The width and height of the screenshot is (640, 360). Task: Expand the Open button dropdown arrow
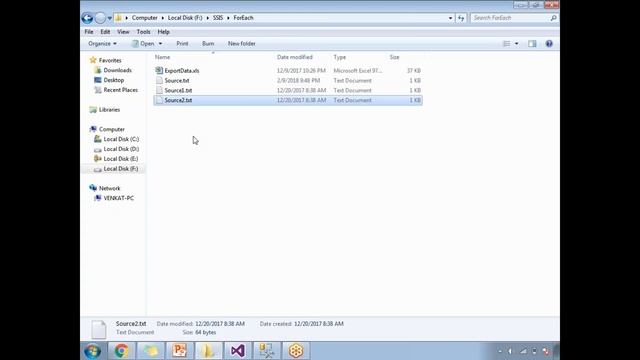pyautogui.click(x=160, y=44)
